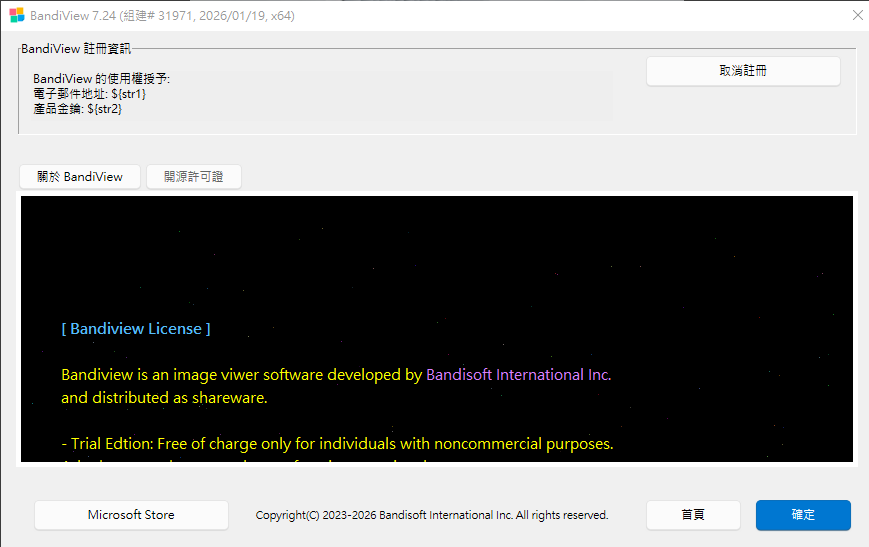Click yellow 'Bandiview is an image viwer' text
Viewport: 869px width, 547px height.
tap(240, 375)
